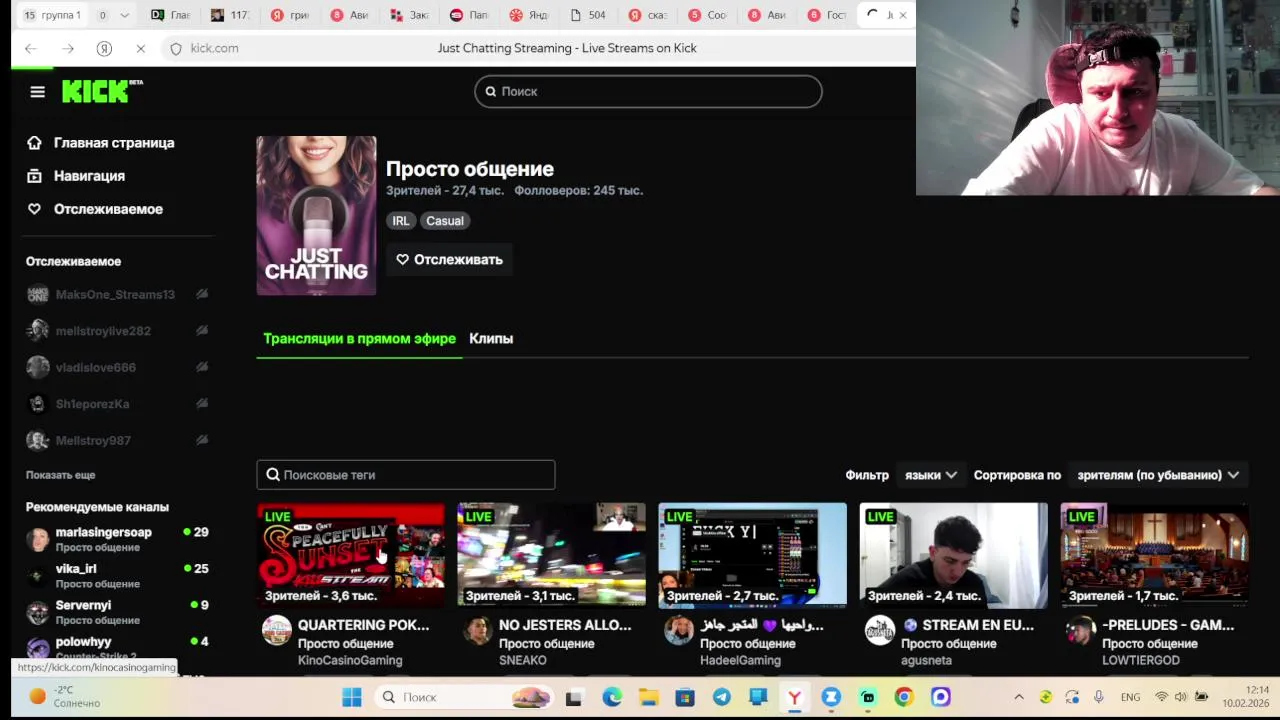This screenshot has width=1280, height=720.
Task: Open Windows Start menu
Action: click(352, 697)
